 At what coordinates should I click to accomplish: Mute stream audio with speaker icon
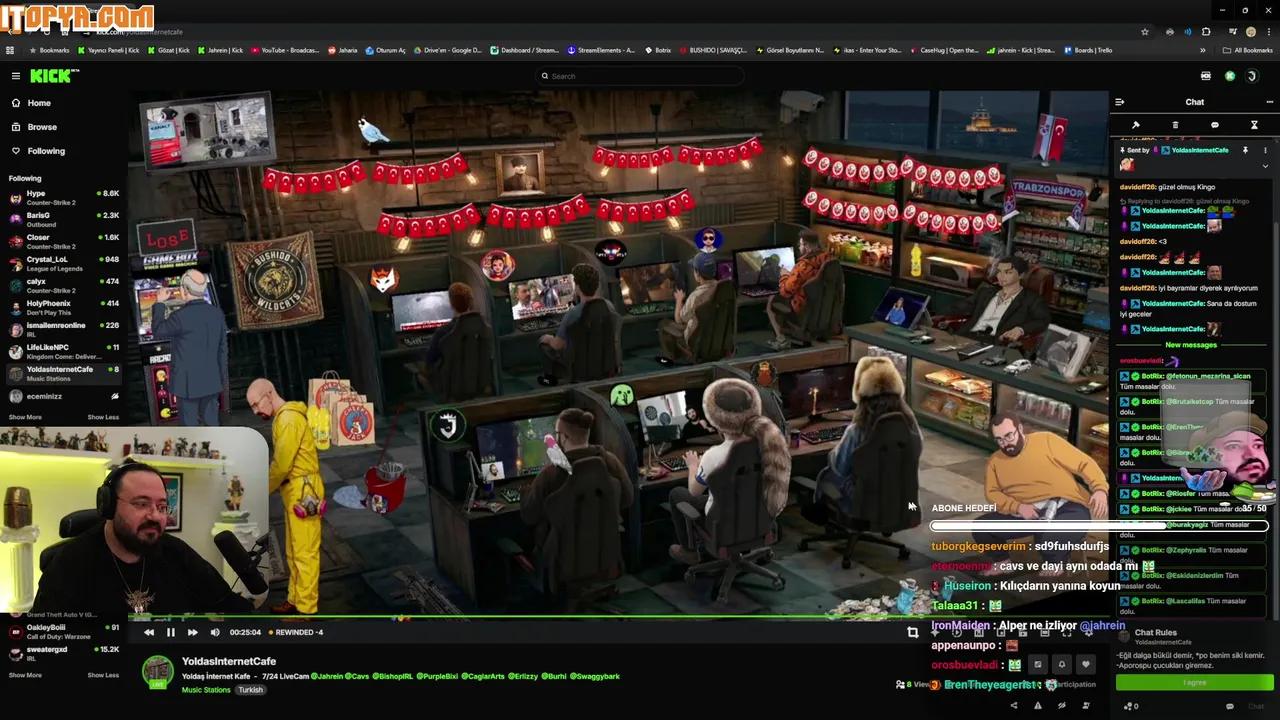point(215,632)
